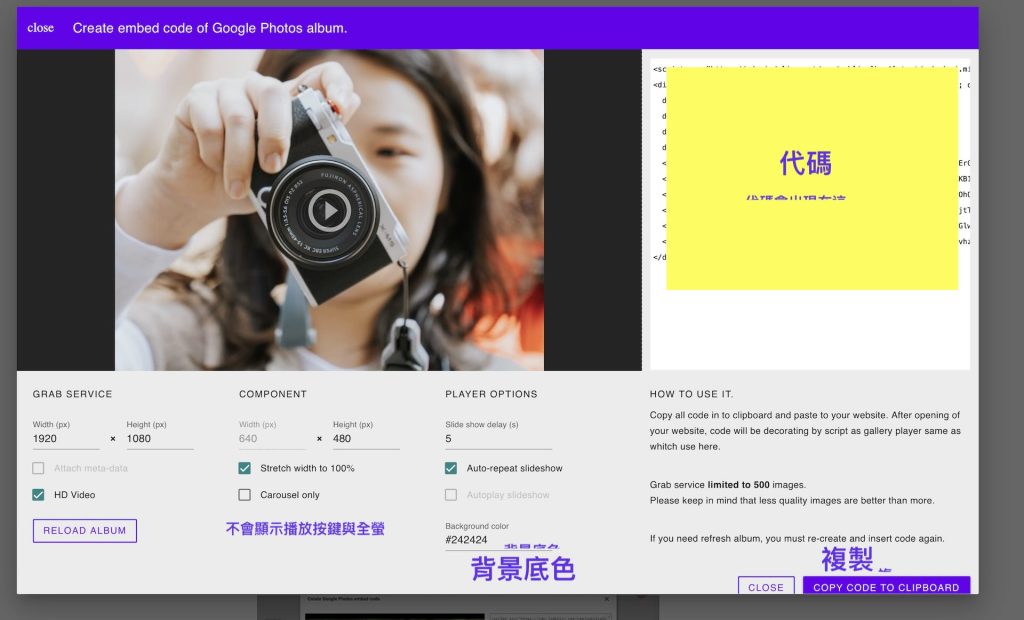Toggle Autoplay slideshow checkbox
The height and width of the screenshot is (620, 1024).
(x=451, y=495)
